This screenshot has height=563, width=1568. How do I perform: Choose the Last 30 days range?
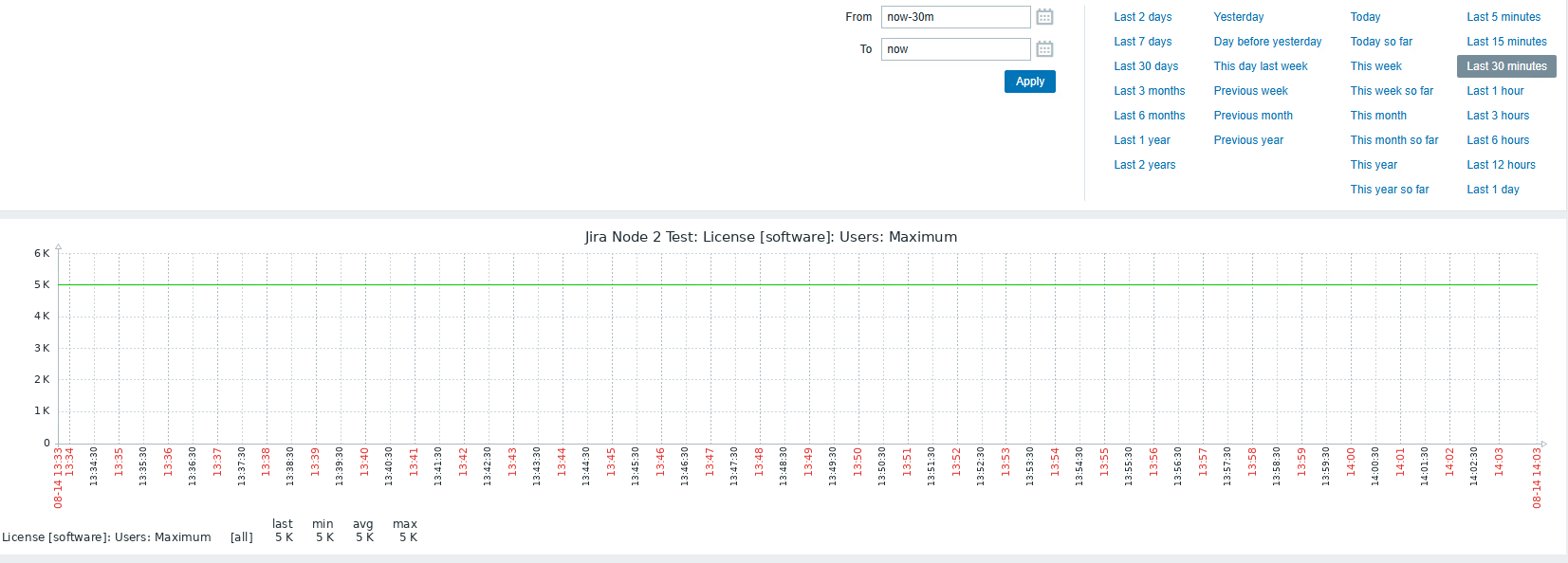tap(1146, 66)
